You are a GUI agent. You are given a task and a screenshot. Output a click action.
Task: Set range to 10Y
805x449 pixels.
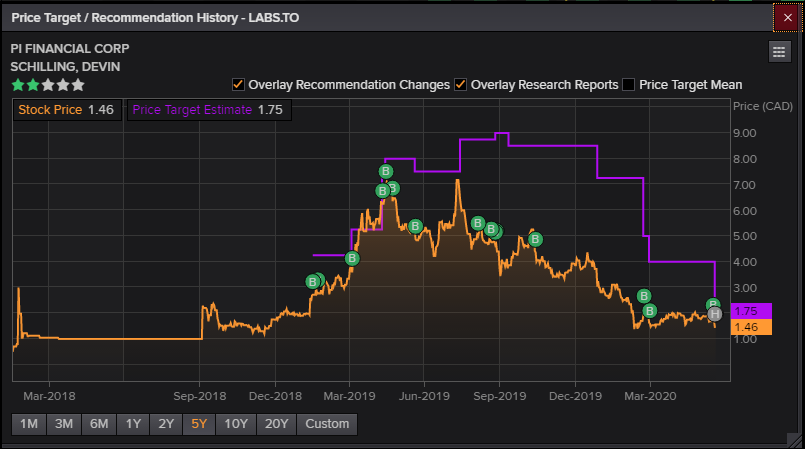point(236,424)
